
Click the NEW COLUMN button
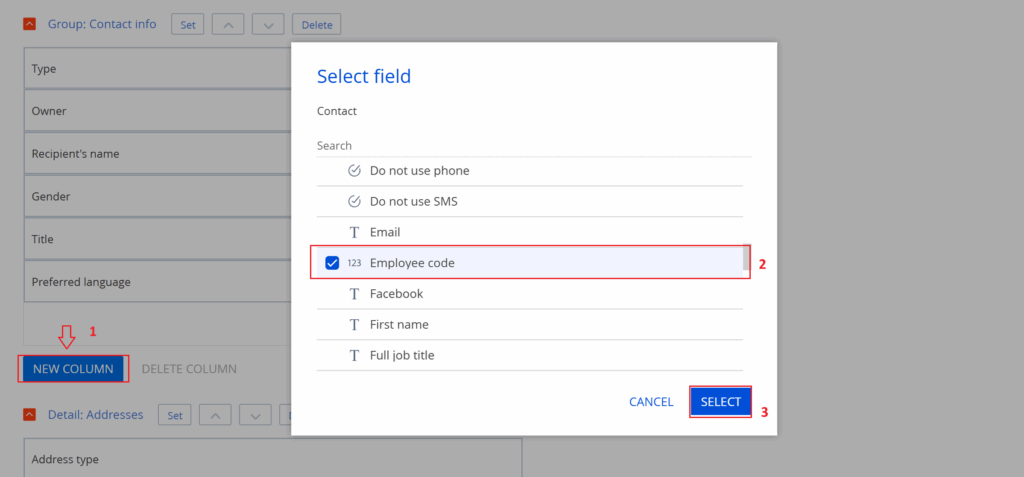[x=73, y=369]
